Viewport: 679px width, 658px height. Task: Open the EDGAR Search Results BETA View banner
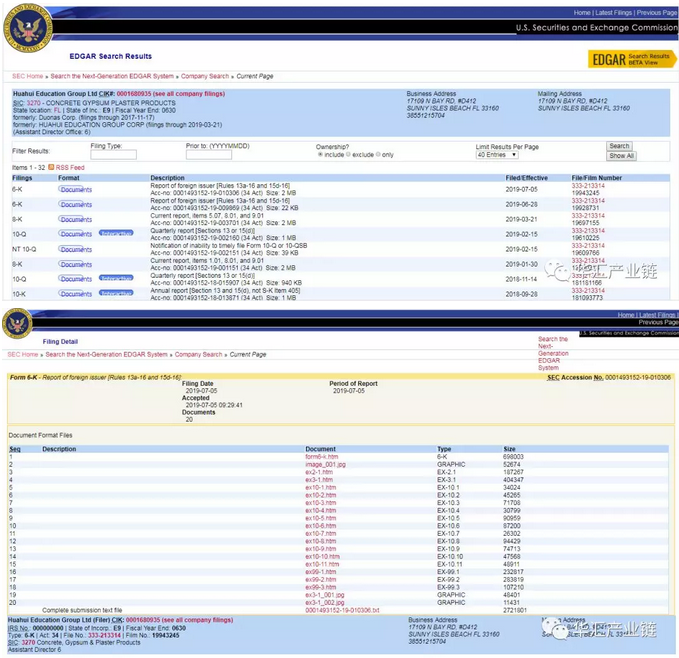[x=631, y=59]
